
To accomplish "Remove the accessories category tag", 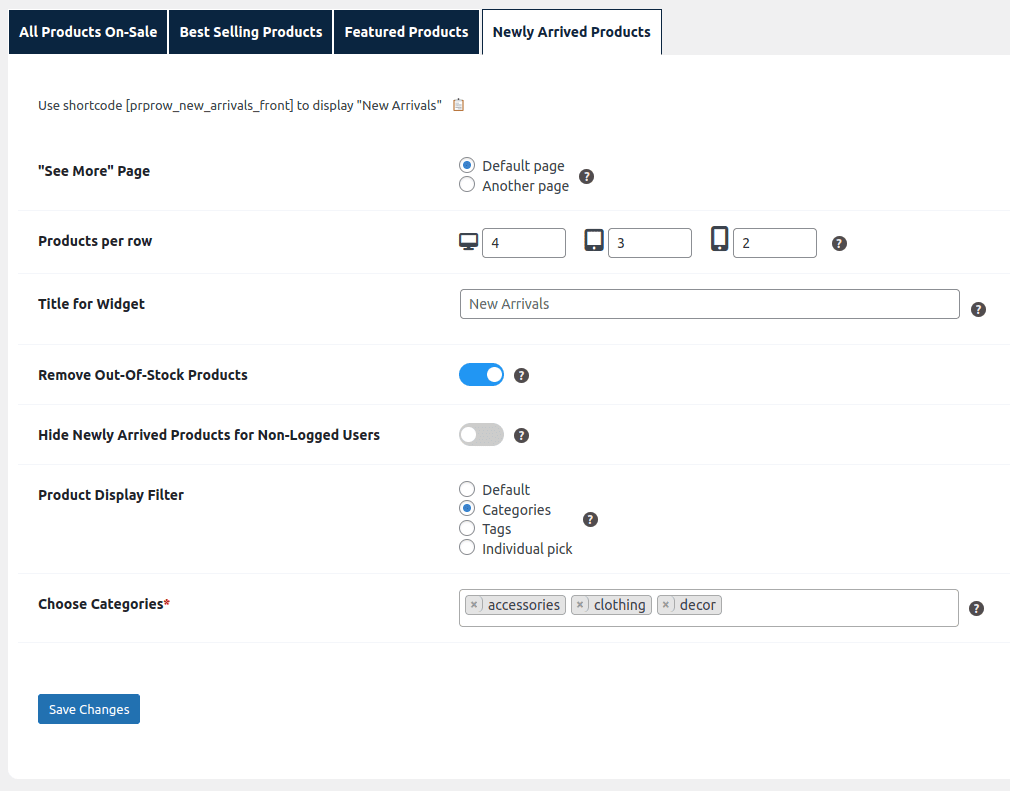I will [x=474, y=605].
